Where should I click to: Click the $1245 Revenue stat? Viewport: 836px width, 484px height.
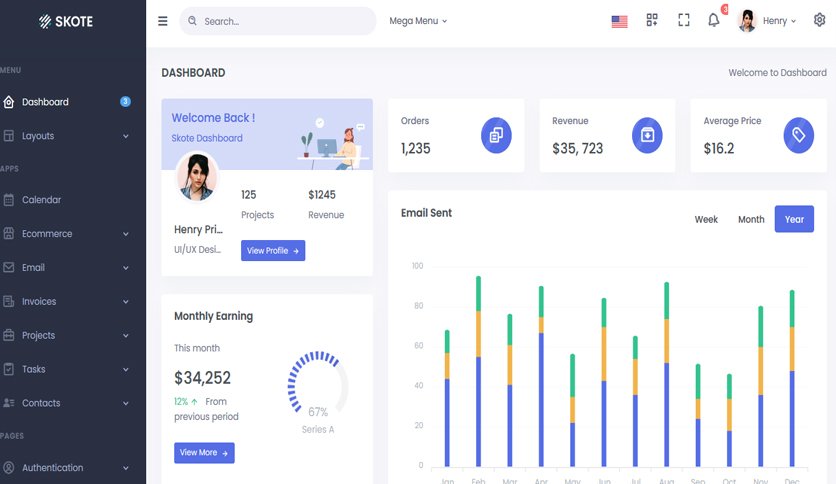click(326, 204)
